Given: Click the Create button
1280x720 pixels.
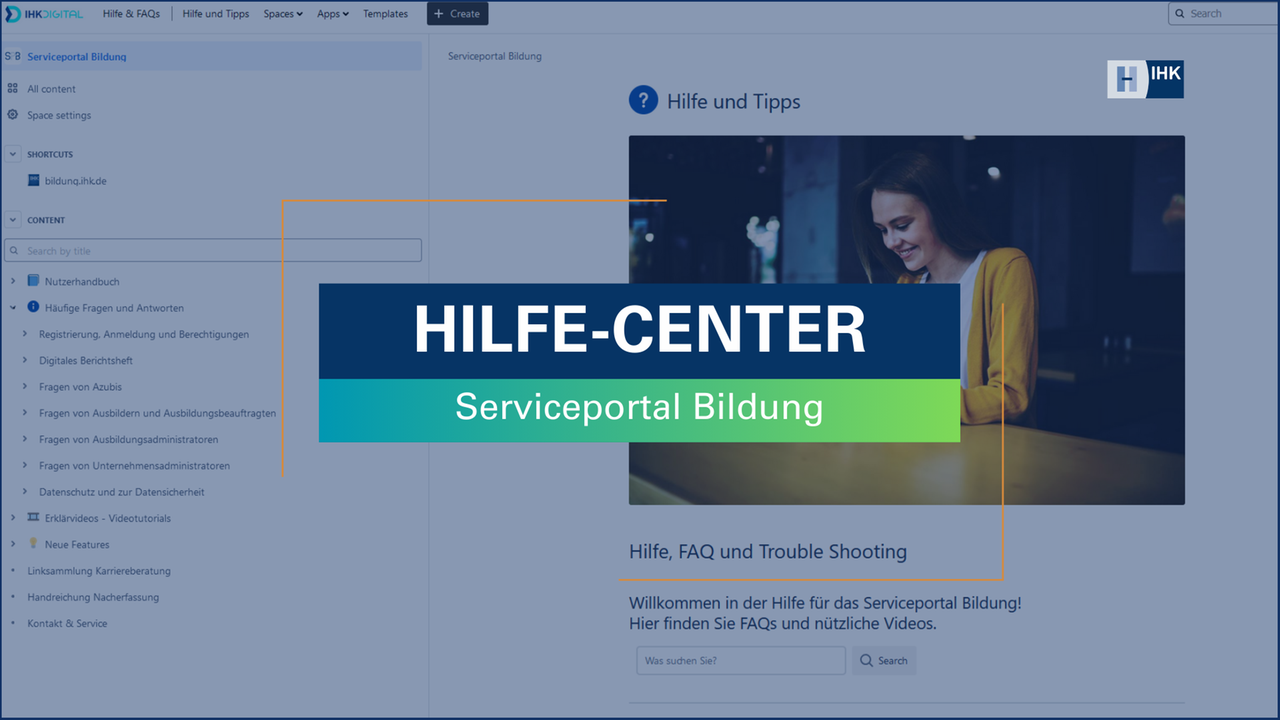Looking at the screenshot, I should [x=458, y=14].
